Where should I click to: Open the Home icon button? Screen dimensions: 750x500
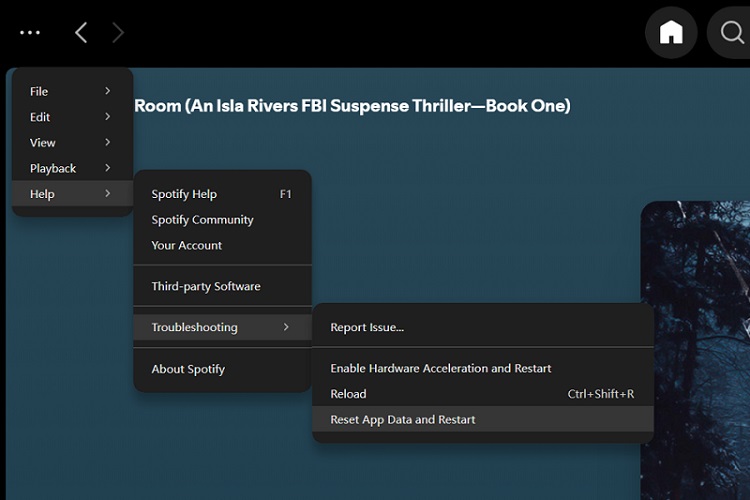pyautogui.click(x=671, y=33)
